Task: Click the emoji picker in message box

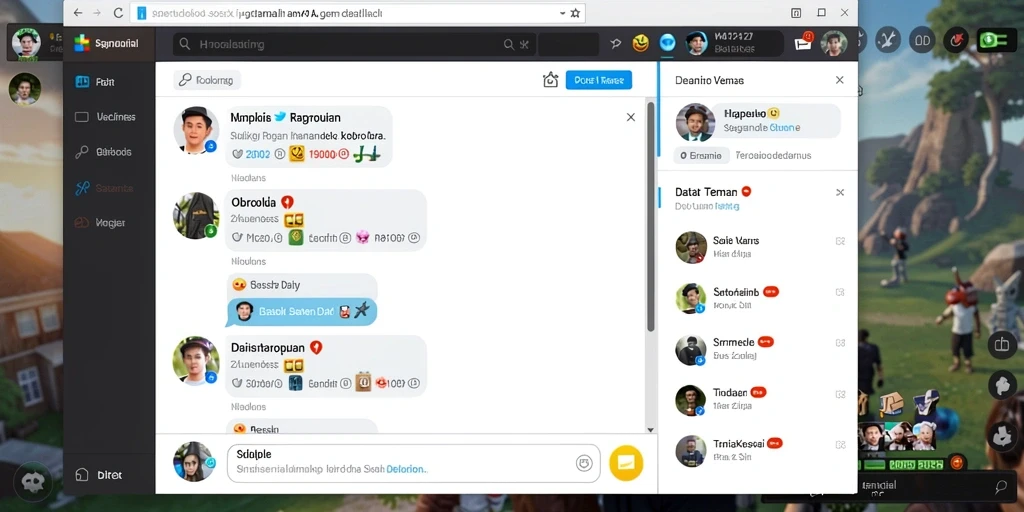Action: pos(584,463)
